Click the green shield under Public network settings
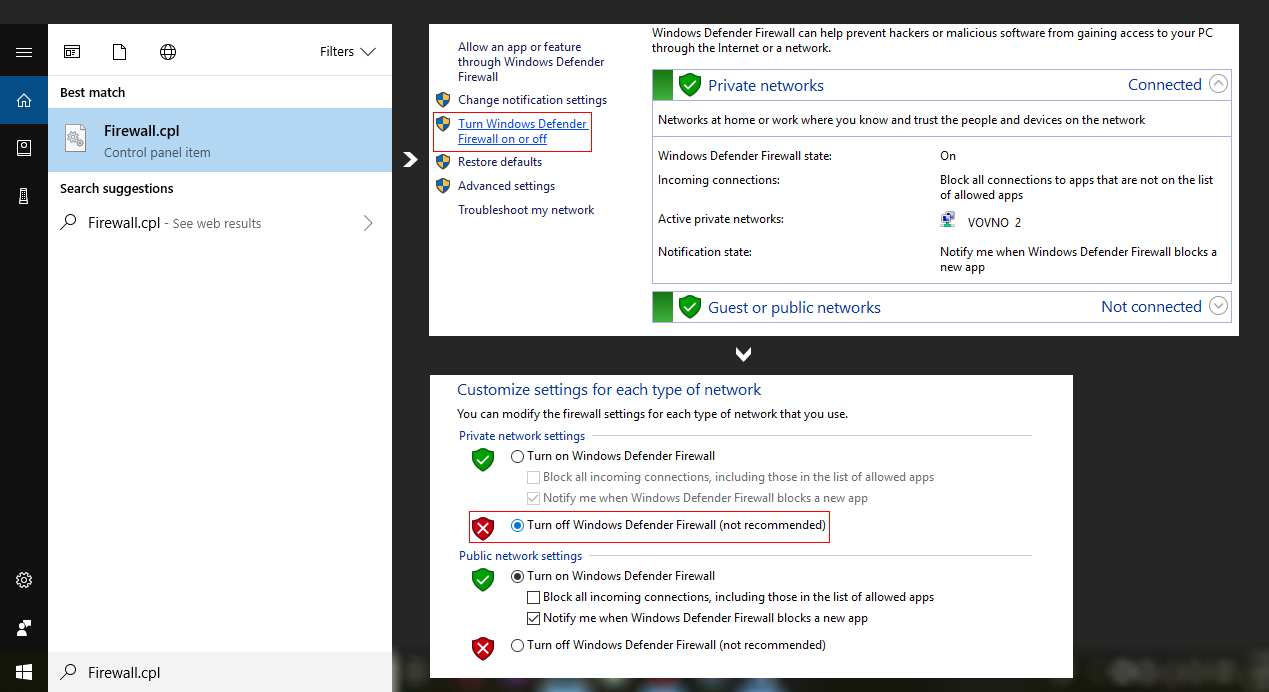The image size is (1269, 692). click(x=483, y=580)
